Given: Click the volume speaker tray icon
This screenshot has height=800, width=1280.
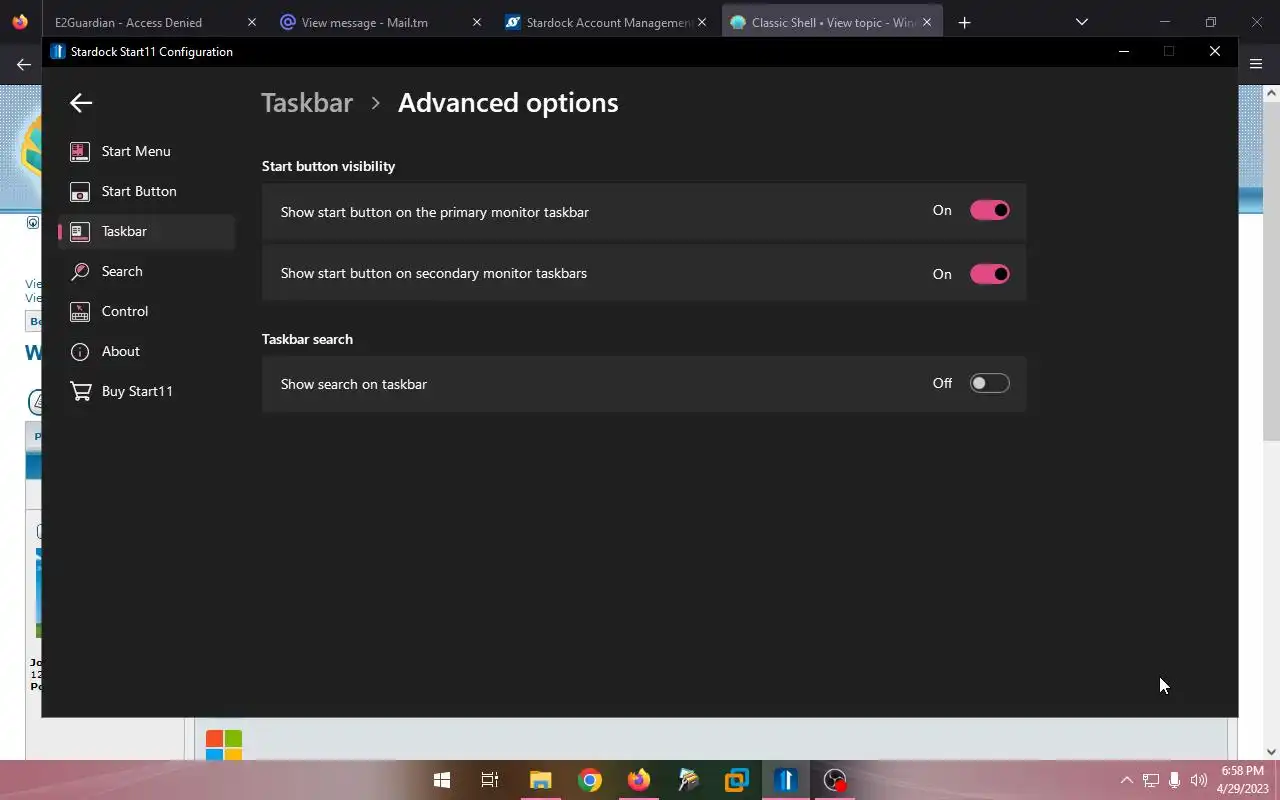Looking at the screenshot, I should click(1198, 780).
